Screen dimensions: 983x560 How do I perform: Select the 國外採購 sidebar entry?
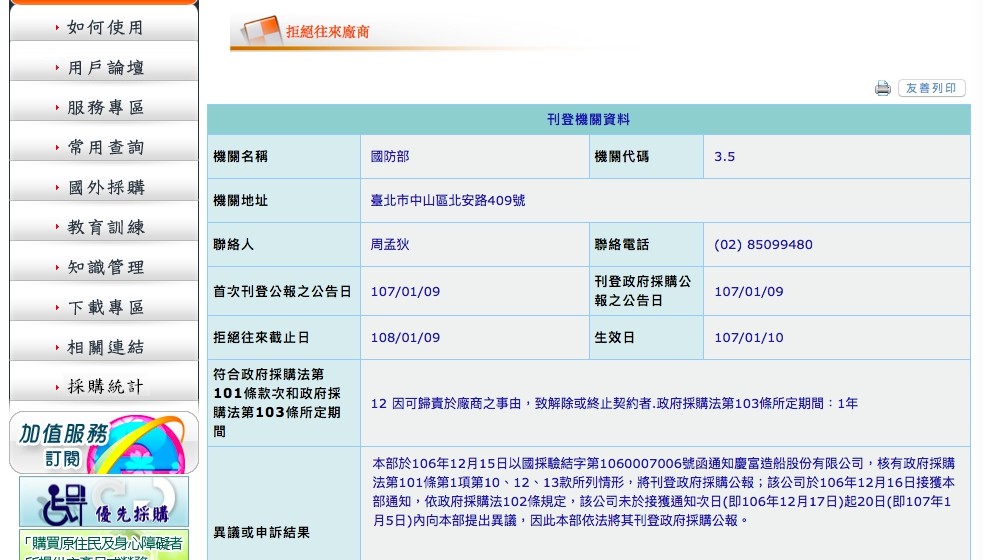click(104, 187)
